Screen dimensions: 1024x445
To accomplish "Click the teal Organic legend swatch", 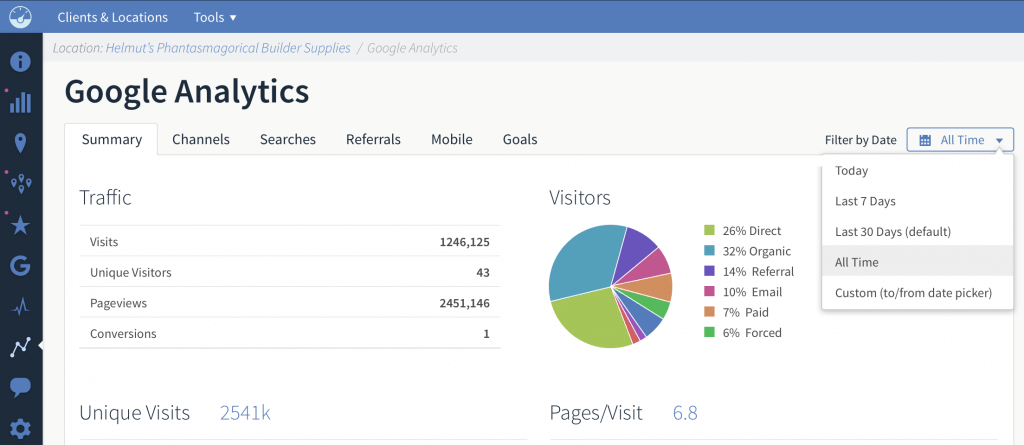I will 709,251.
